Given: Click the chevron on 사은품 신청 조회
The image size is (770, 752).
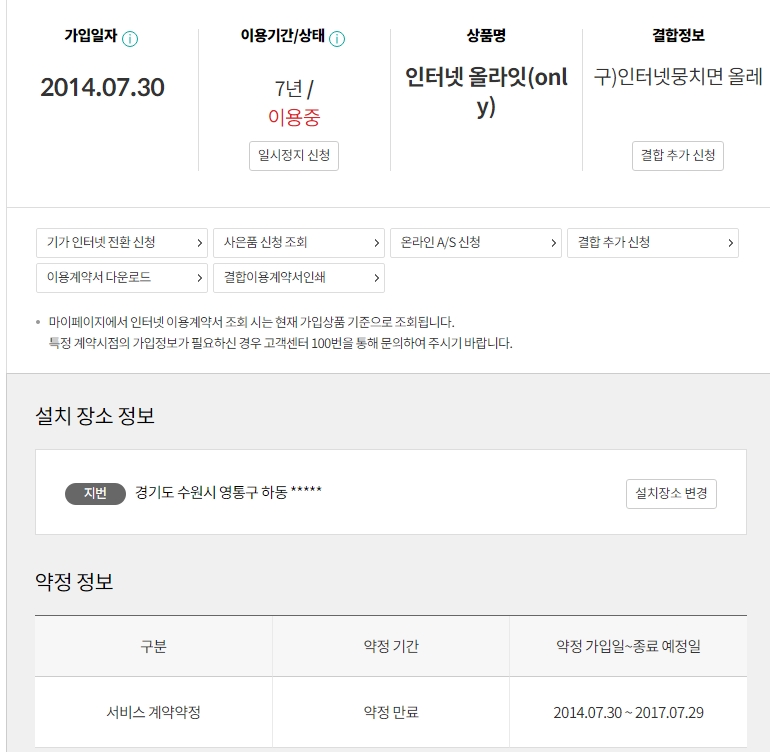Looking at the screenshot, I should [377, 243].
